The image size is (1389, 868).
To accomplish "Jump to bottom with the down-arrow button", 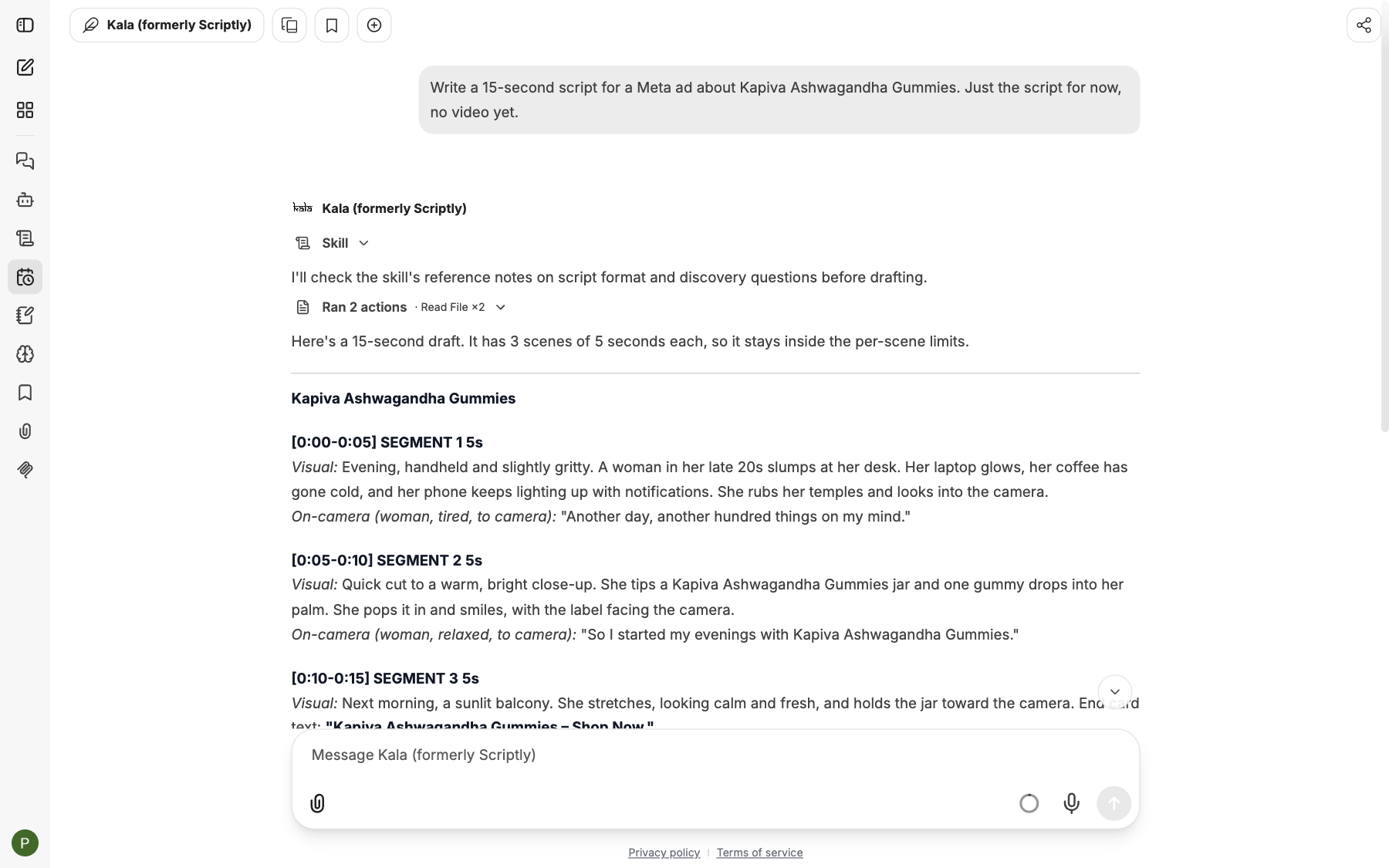I will click(1114, 692).
